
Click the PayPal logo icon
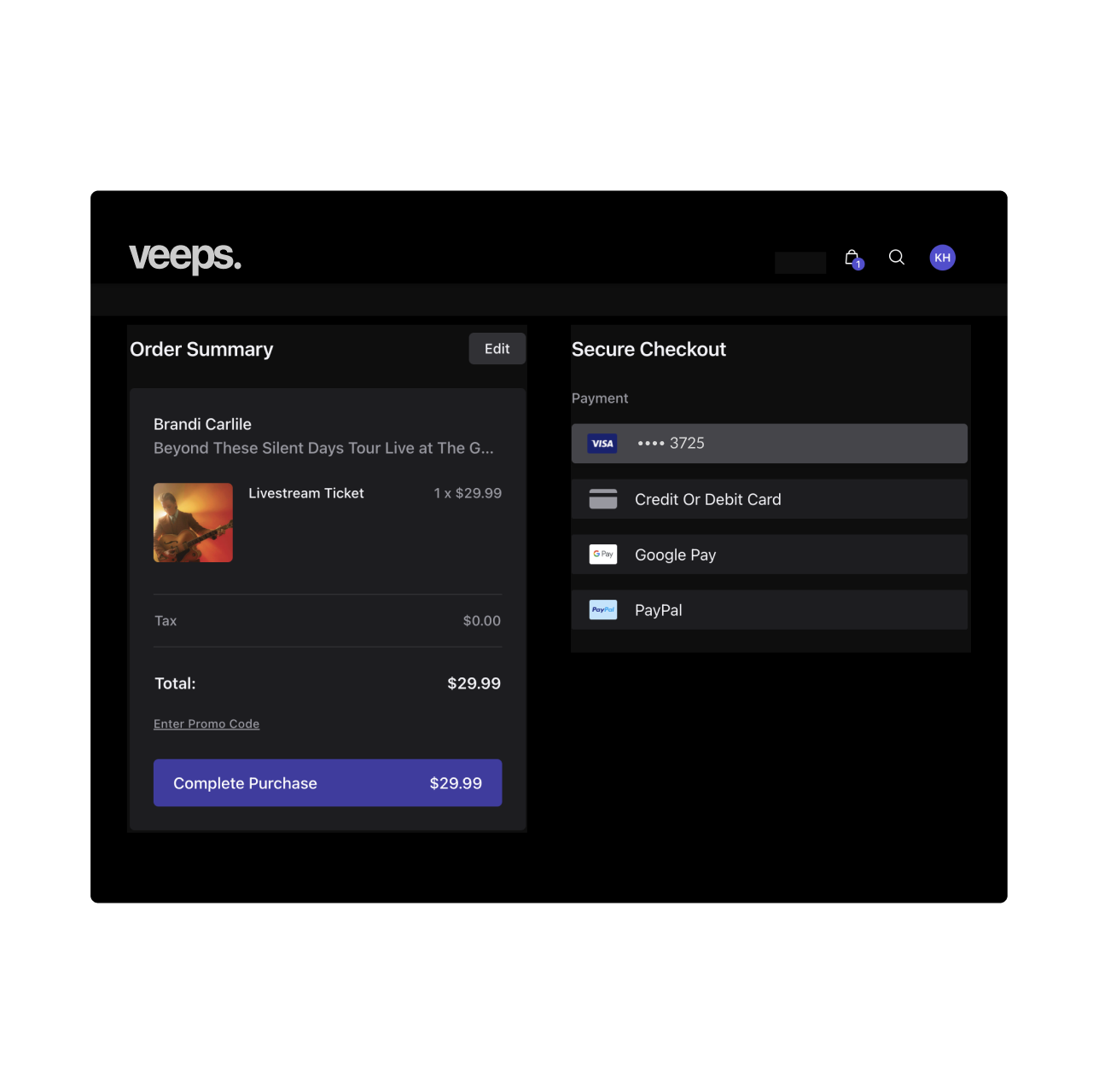603,610
